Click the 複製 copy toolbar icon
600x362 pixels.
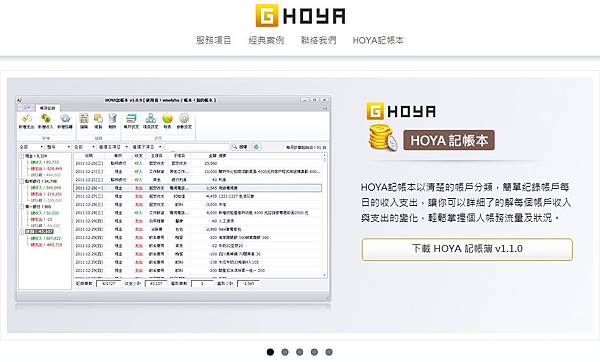click(x=98, y=121)
